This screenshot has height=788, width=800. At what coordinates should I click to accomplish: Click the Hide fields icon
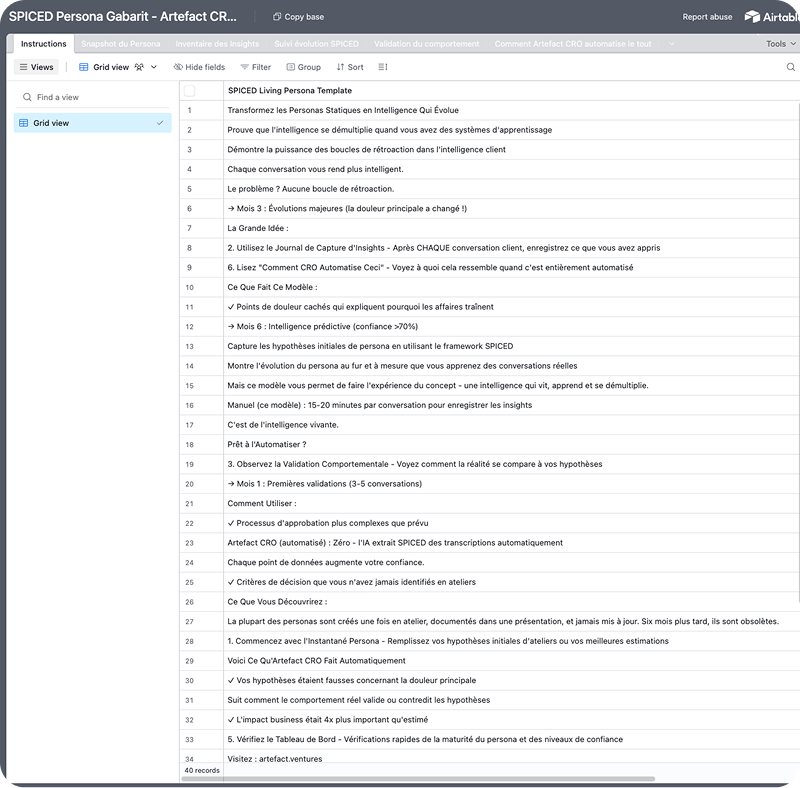click(x=199, y=67)
